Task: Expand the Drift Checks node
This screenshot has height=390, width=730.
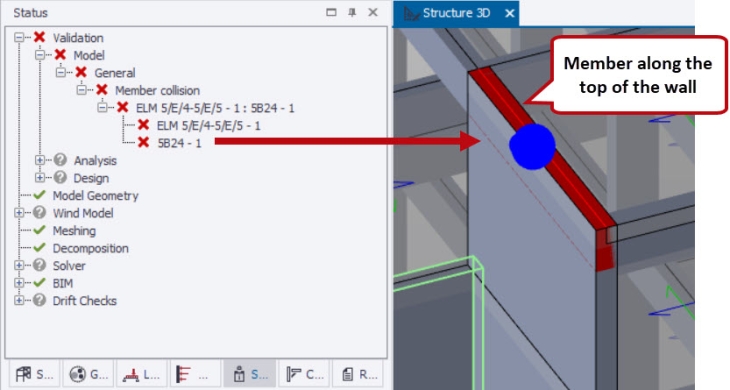Action: coord(19,300)
